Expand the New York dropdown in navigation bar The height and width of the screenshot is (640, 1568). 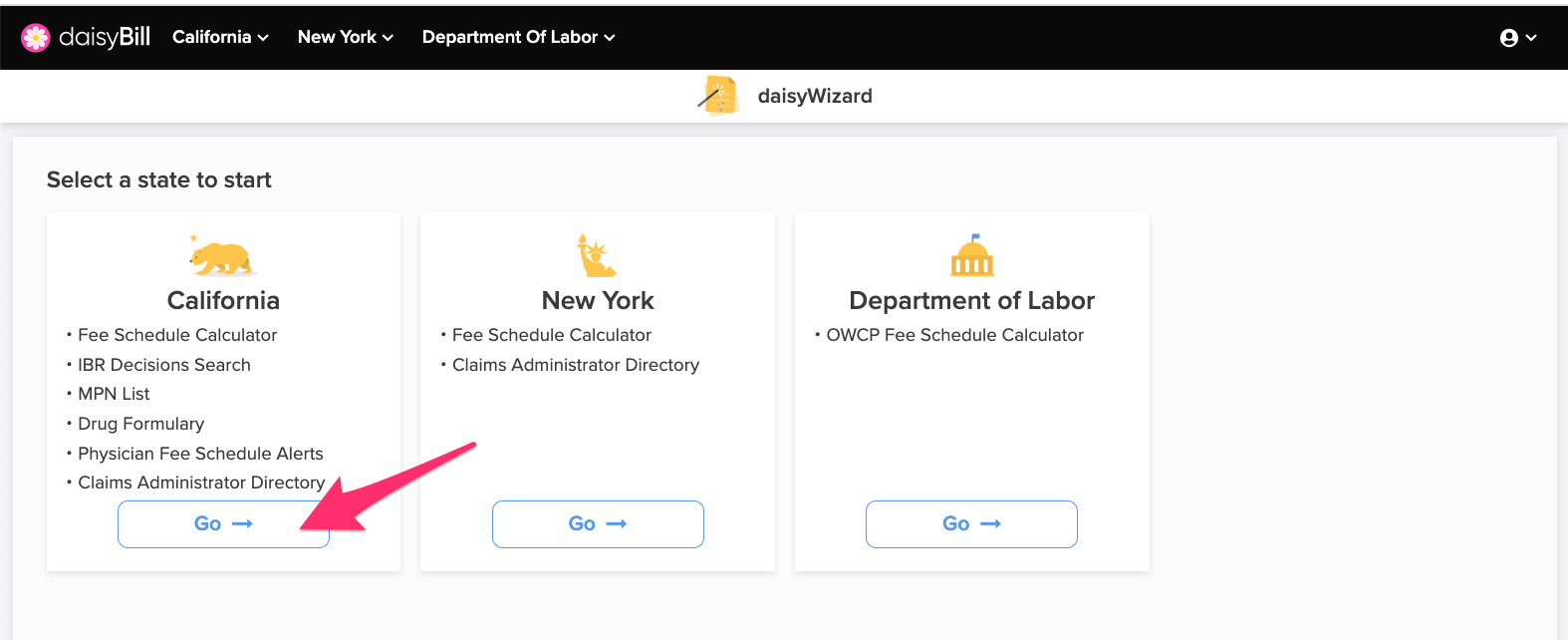pos(346,37)
